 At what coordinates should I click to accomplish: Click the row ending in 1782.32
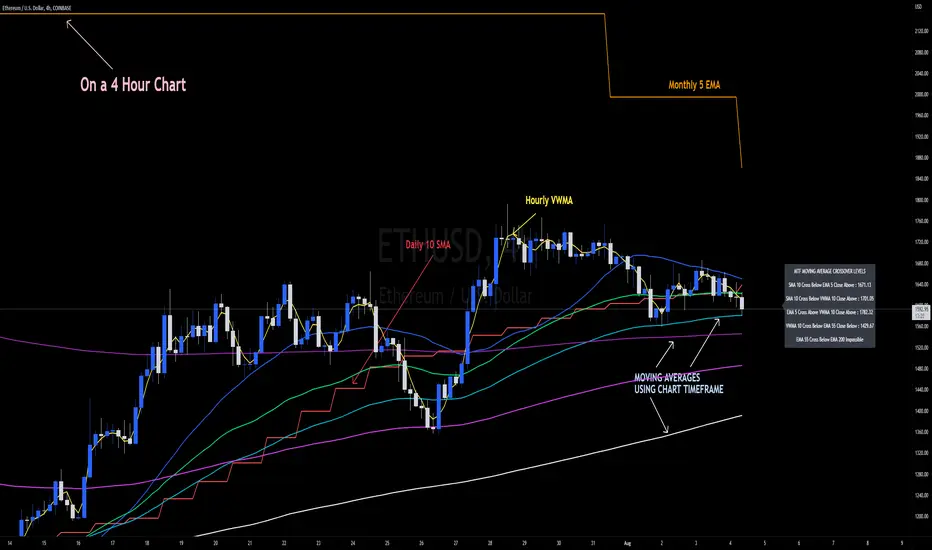(x=830, y=312)
